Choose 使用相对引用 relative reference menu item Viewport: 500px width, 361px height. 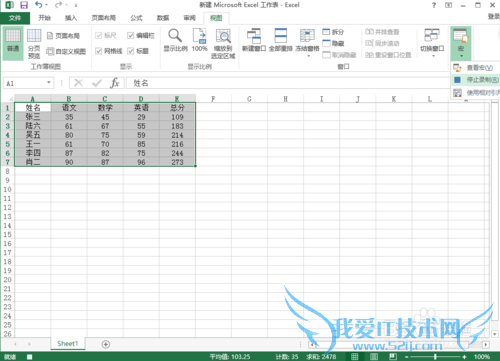click(475, 93)
